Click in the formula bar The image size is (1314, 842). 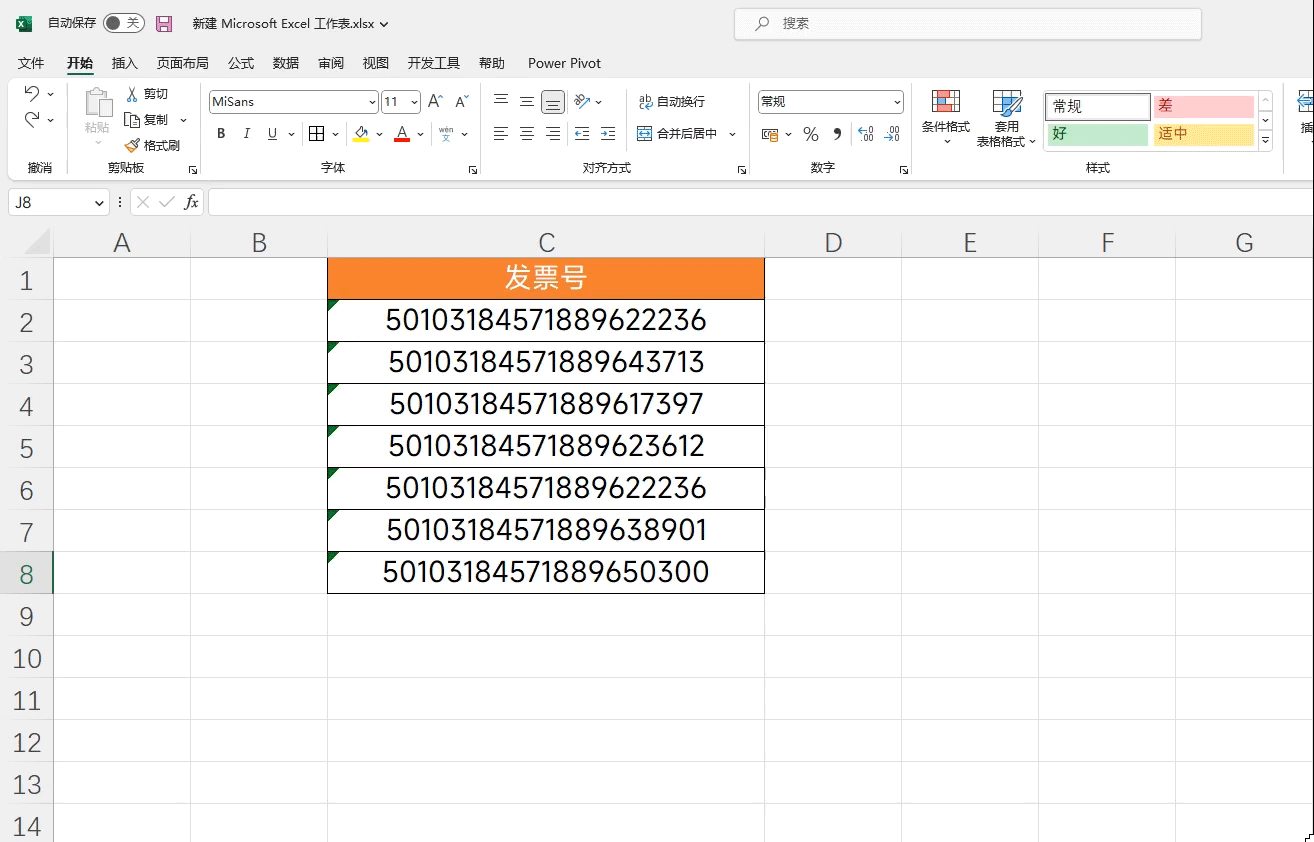tap(760, 202)
